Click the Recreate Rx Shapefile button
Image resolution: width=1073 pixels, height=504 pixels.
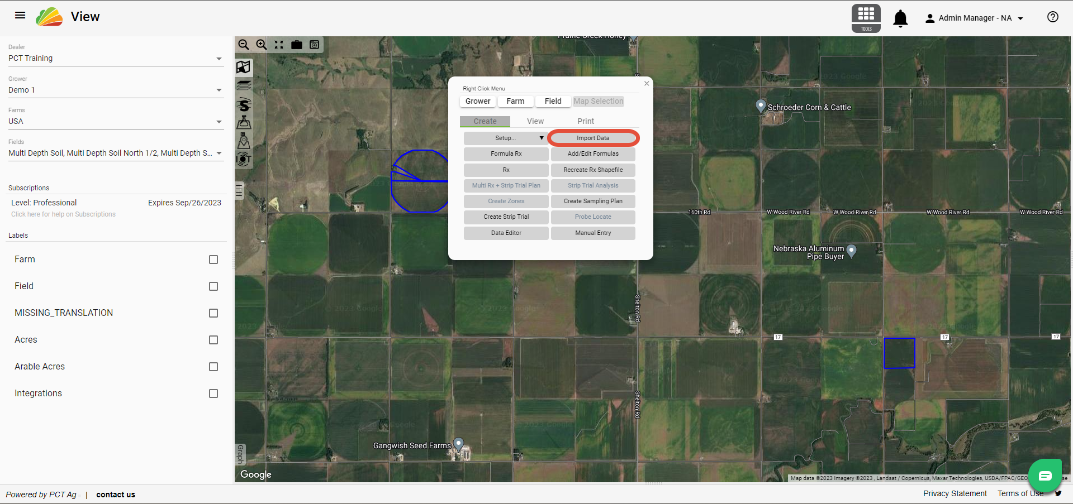click(593, 170)
